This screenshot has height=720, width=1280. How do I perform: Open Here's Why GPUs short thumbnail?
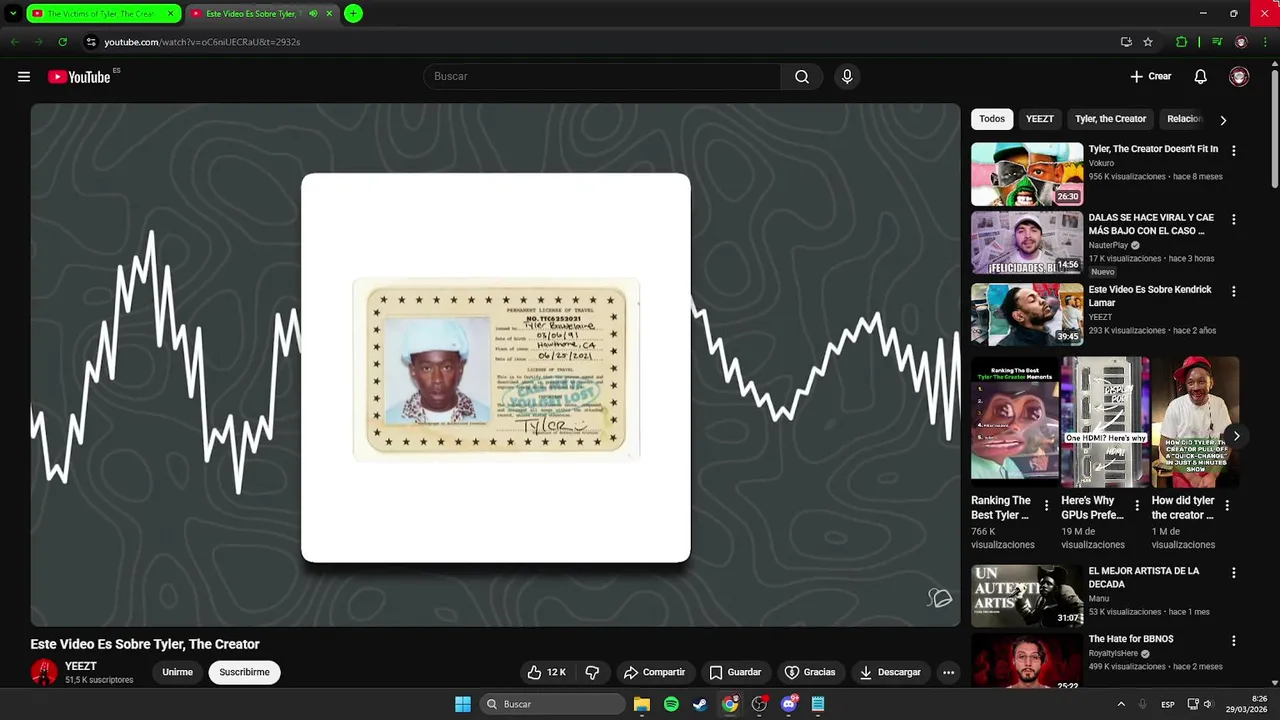[x=1105, y=422]
